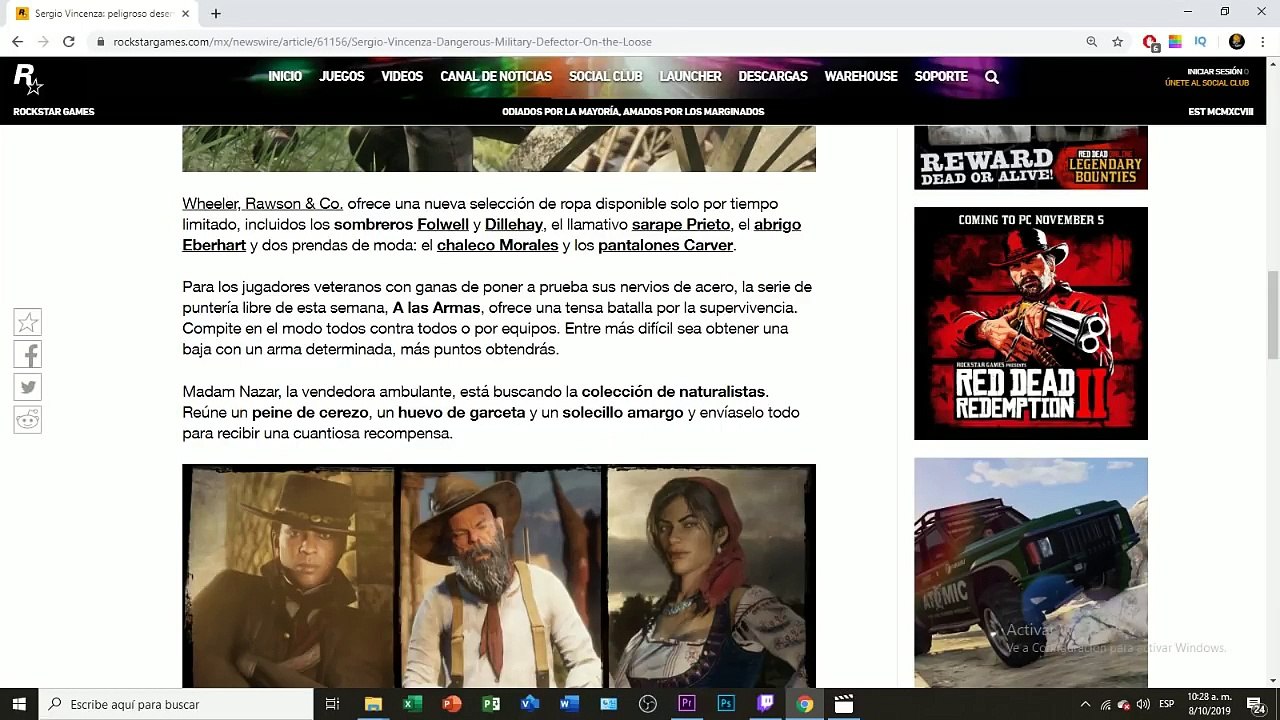Viewport: 1280px width, 720px height.
Task: Open CANAL DE NOTICIAS
Action: pyautogui.click(x=496, y=77)
